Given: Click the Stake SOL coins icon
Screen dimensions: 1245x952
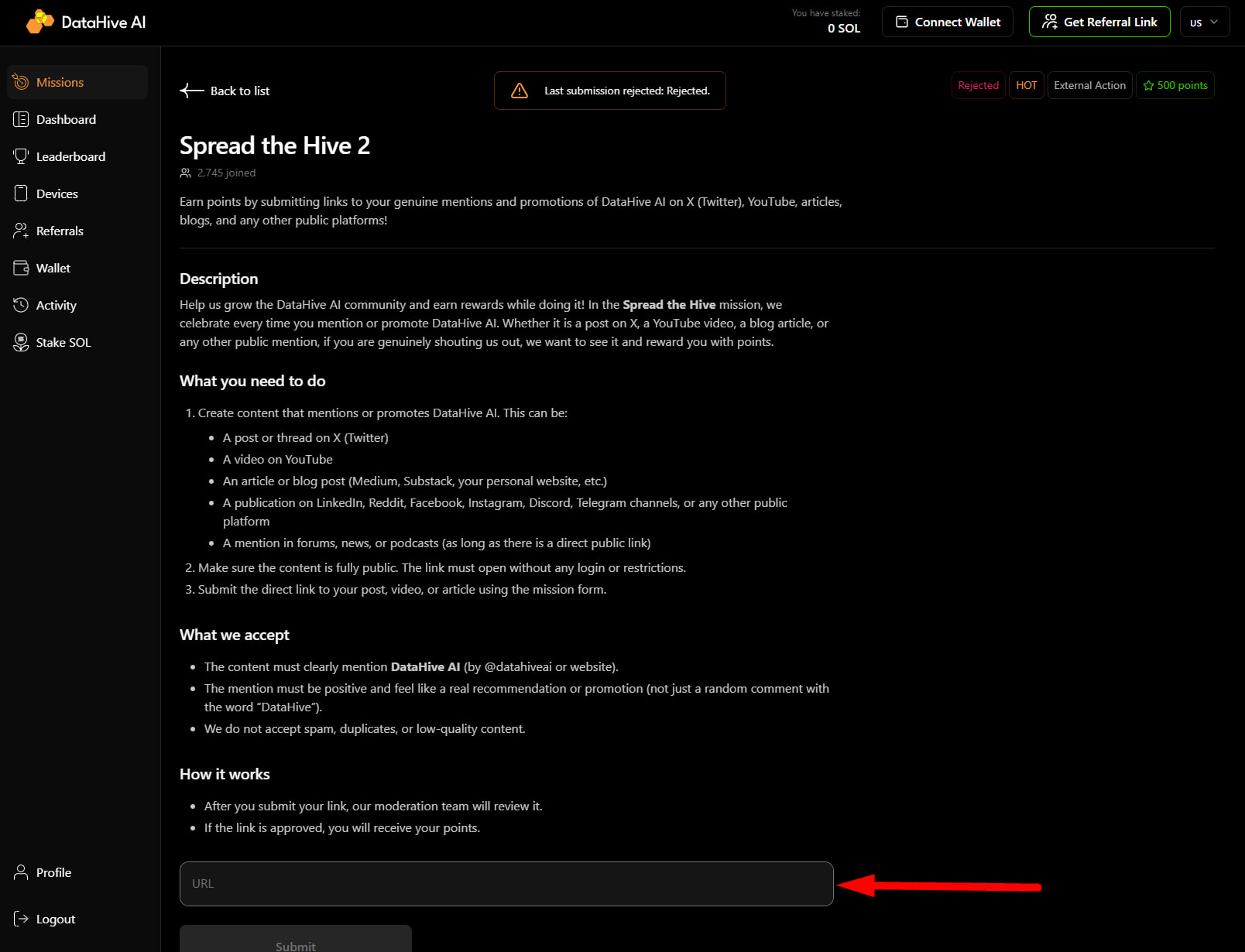Looking at the screenshot, I should pyautogui.click(x=21, y=342).
